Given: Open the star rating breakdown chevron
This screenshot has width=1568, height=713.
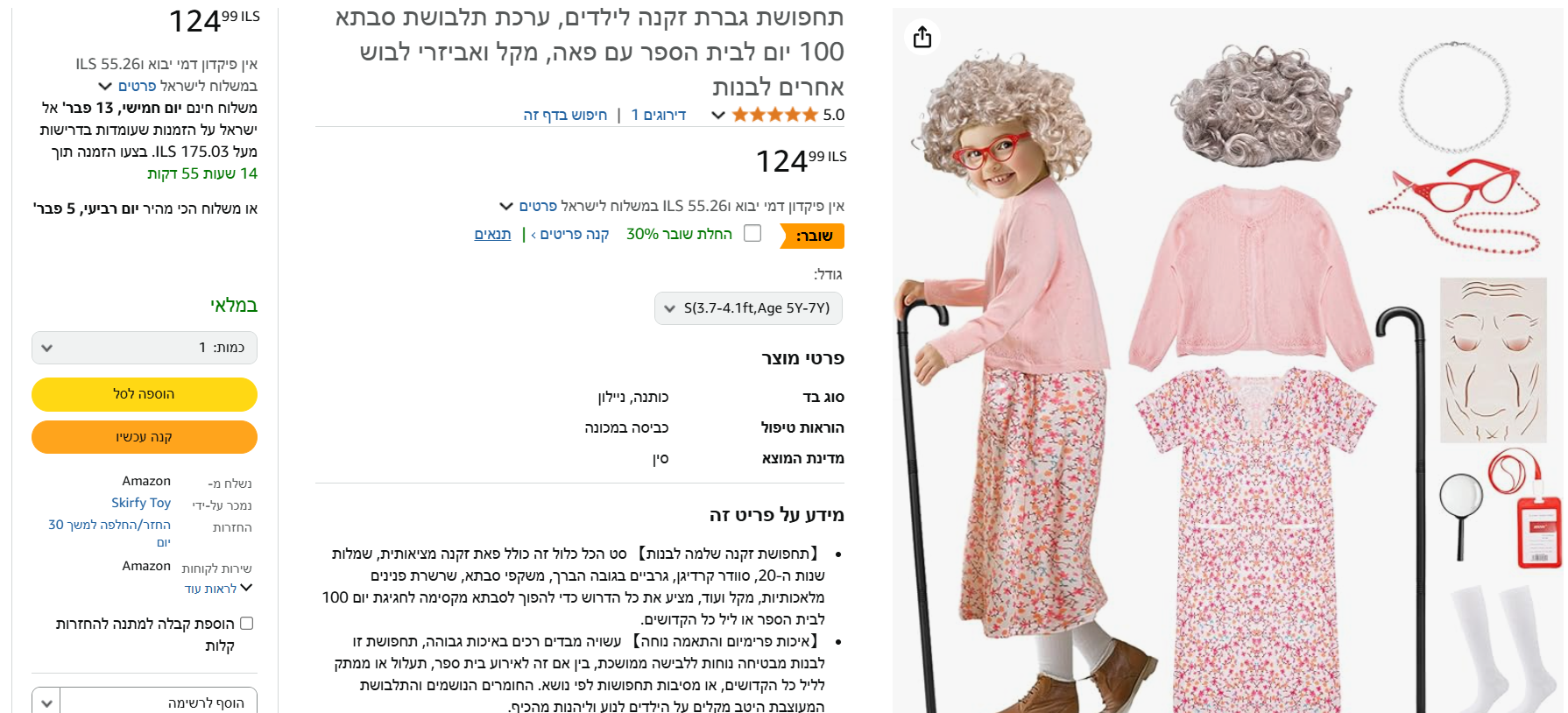Looking at the screenshot, I should (717, 115).
